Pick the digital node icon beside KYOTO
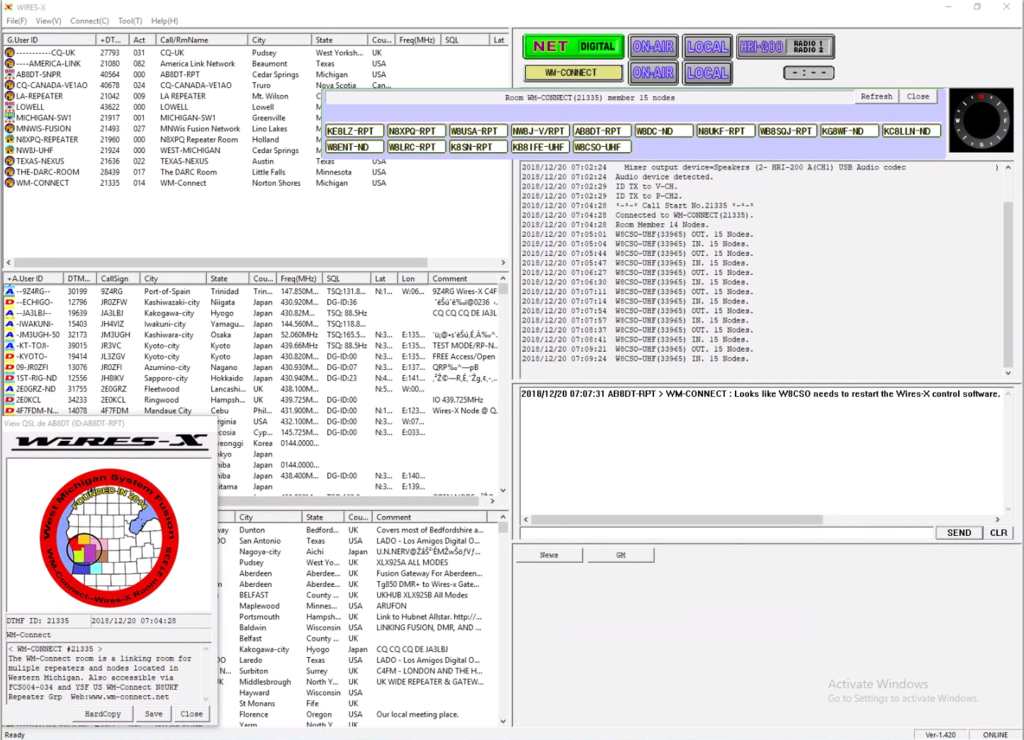 [x=10, y=357]
